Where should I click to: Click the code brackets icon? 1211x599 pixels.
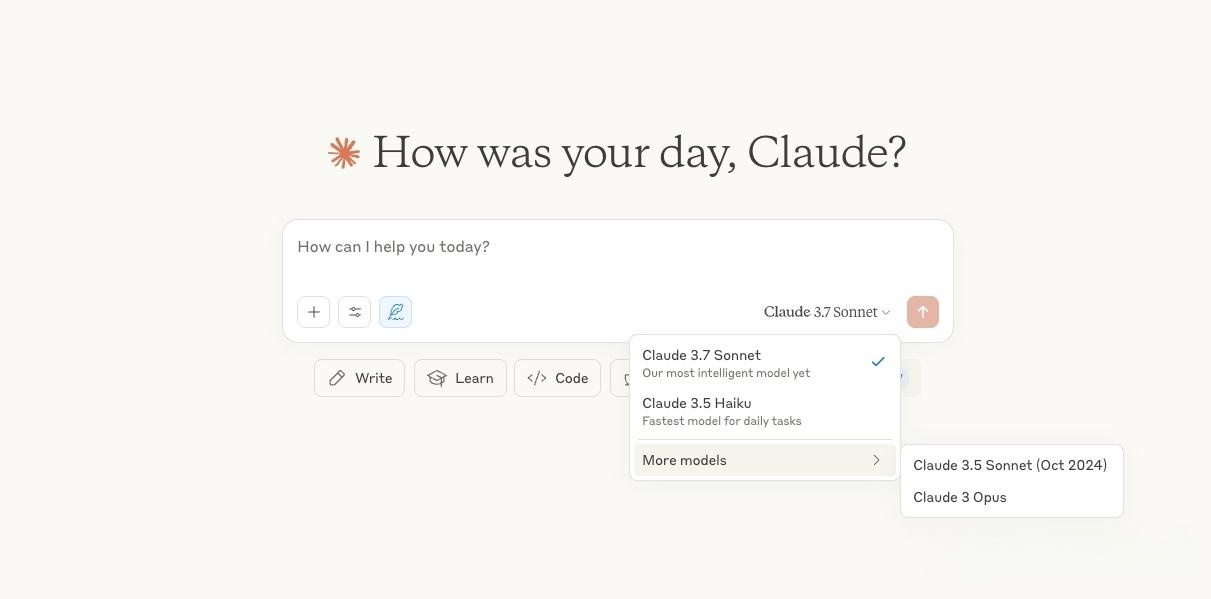(x=537, y=378)
